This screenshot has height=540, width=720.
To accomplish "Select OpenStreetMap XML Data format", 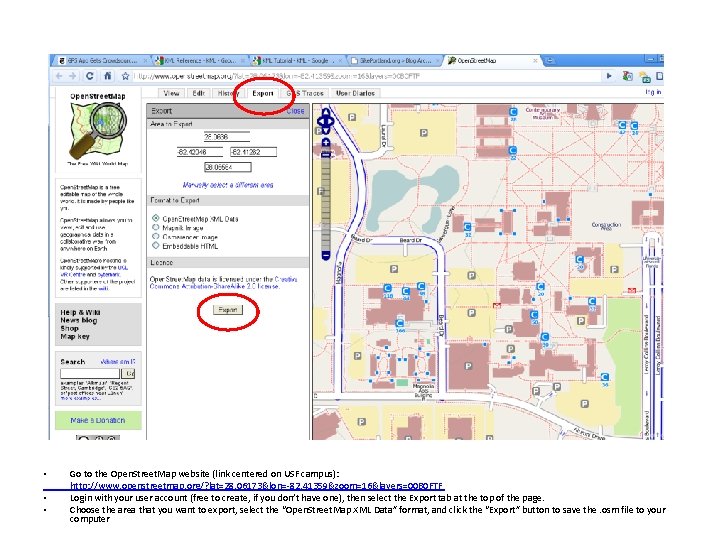I will coord(156,218).
